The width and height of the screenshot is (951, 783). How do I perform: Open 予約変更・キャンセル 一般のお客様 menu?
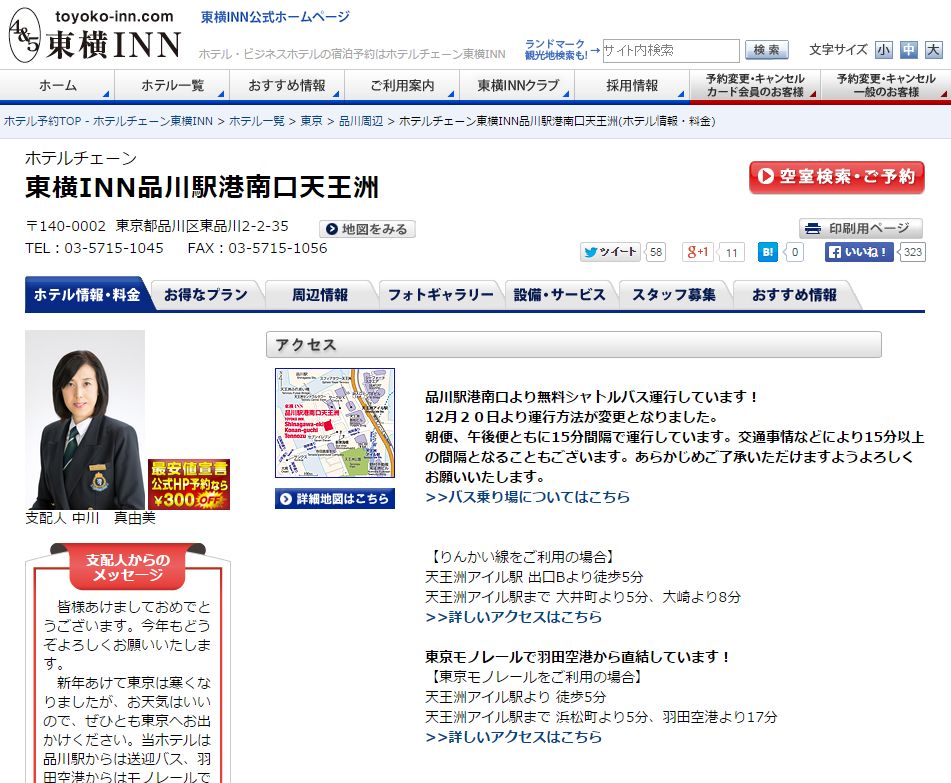(x=886, y=86)
